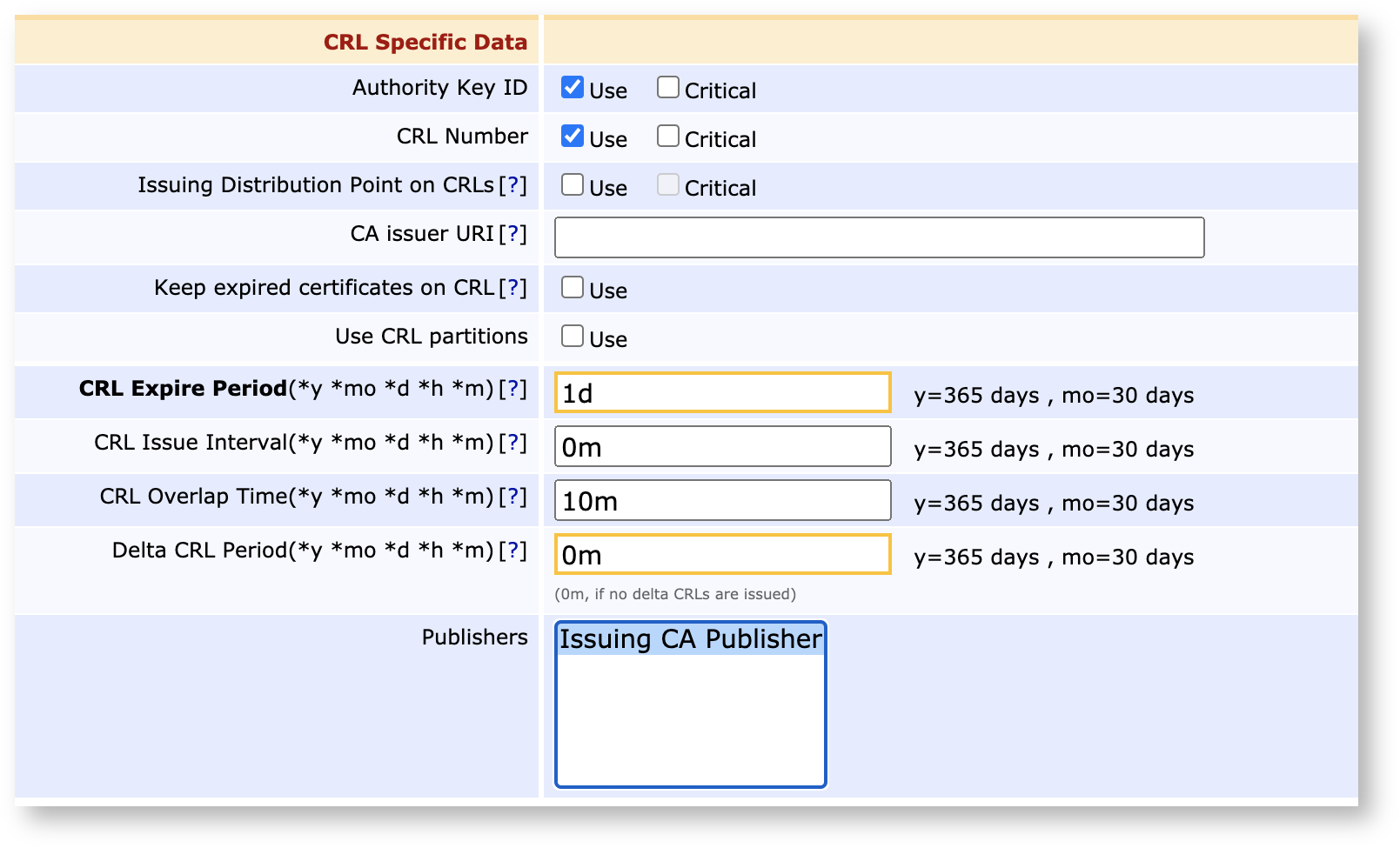Enable Use CRL partitions checkbox
The image size is (1400, 848).
point(572,337)
